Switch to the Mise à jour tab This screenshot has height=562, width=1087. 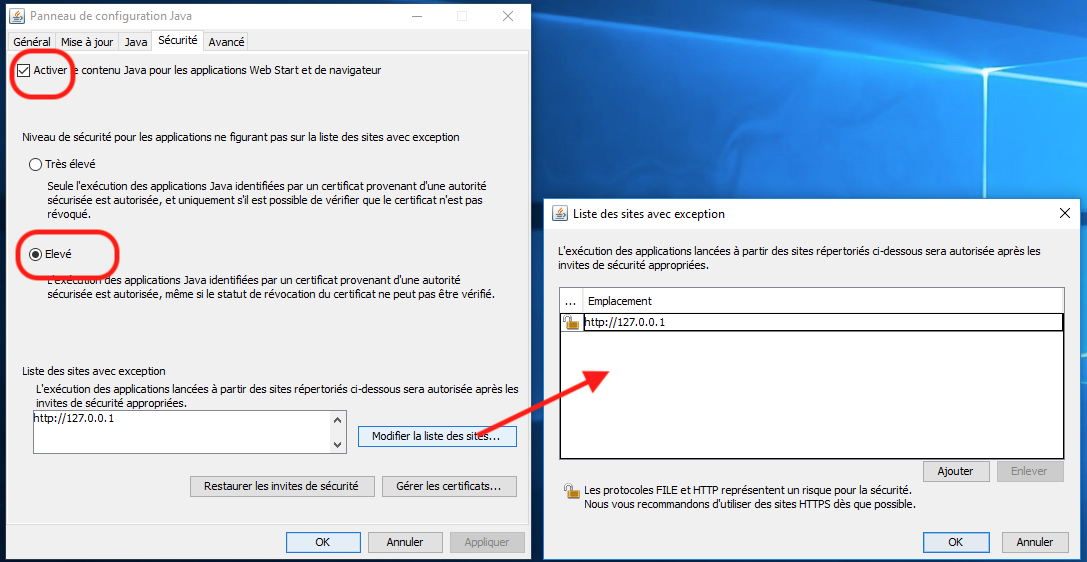click(x=87, y=42)
